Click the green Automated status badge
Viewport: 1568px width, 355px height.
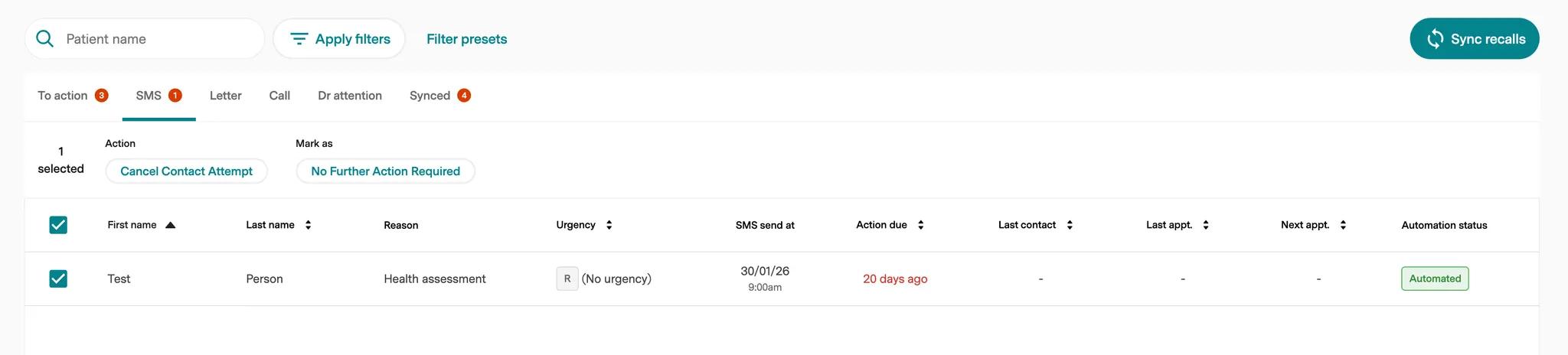(x=1435, y=278)
